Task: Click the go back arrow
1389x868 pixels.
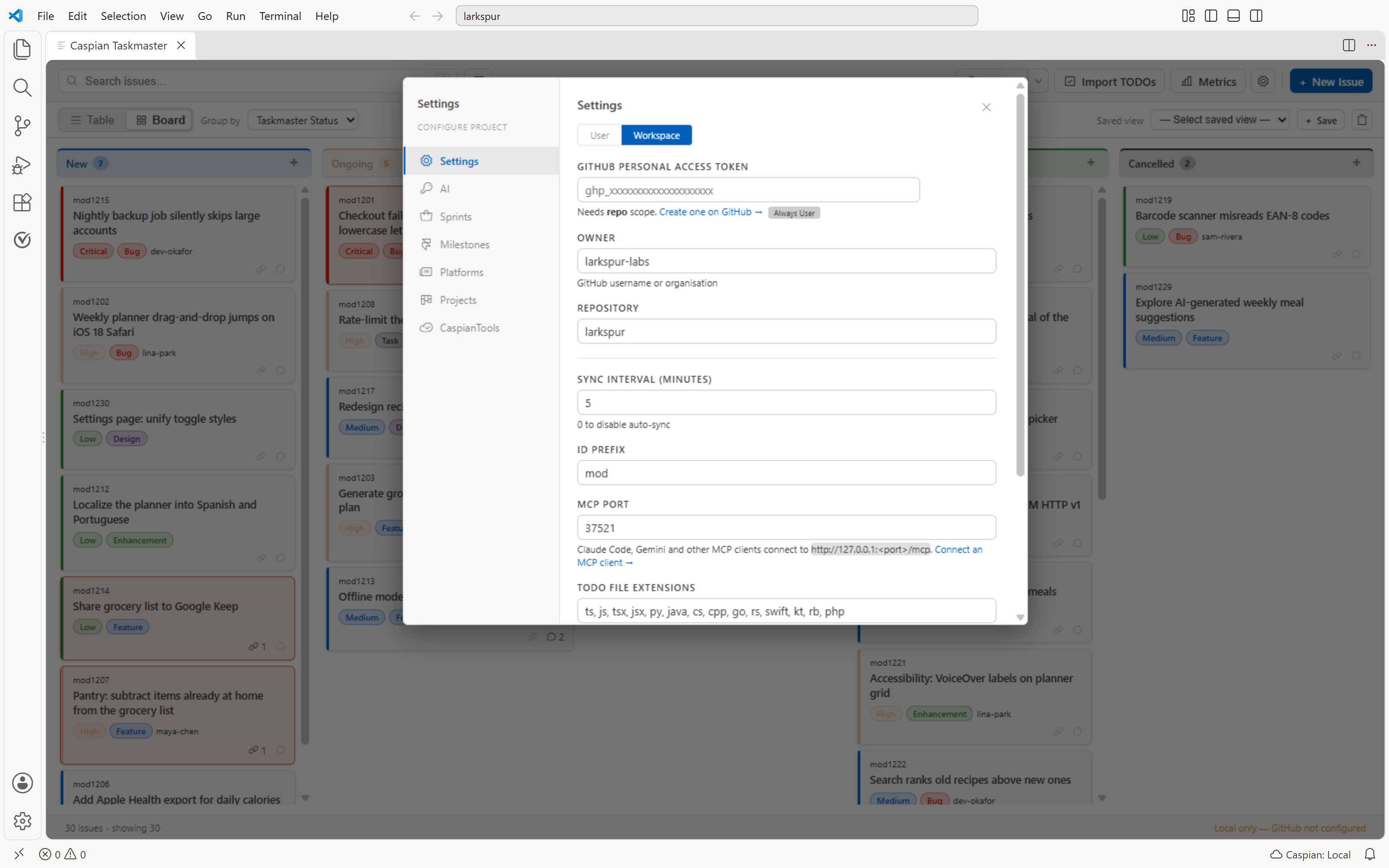Action: pos(415,16)
